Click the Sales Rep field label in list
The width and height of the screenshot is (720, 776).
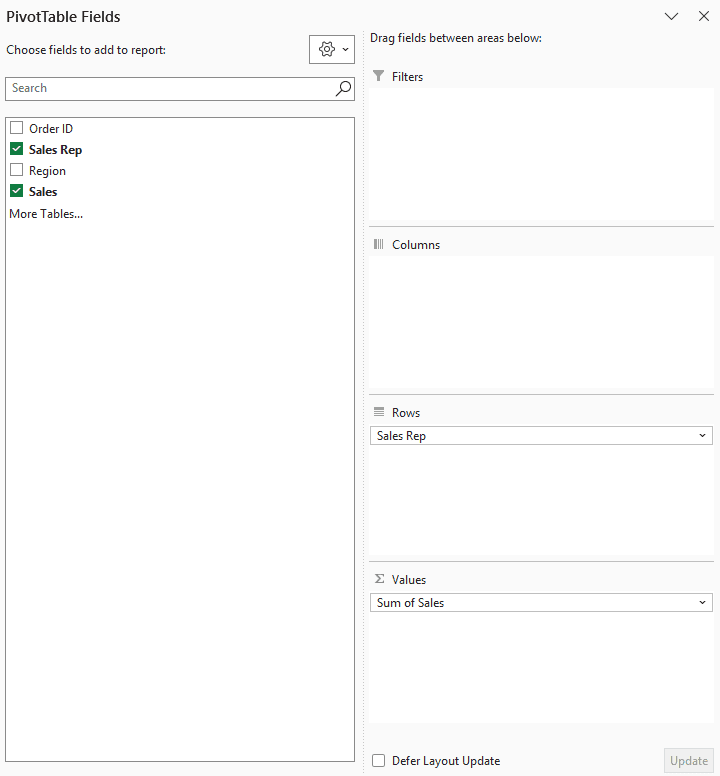(55, 149)
